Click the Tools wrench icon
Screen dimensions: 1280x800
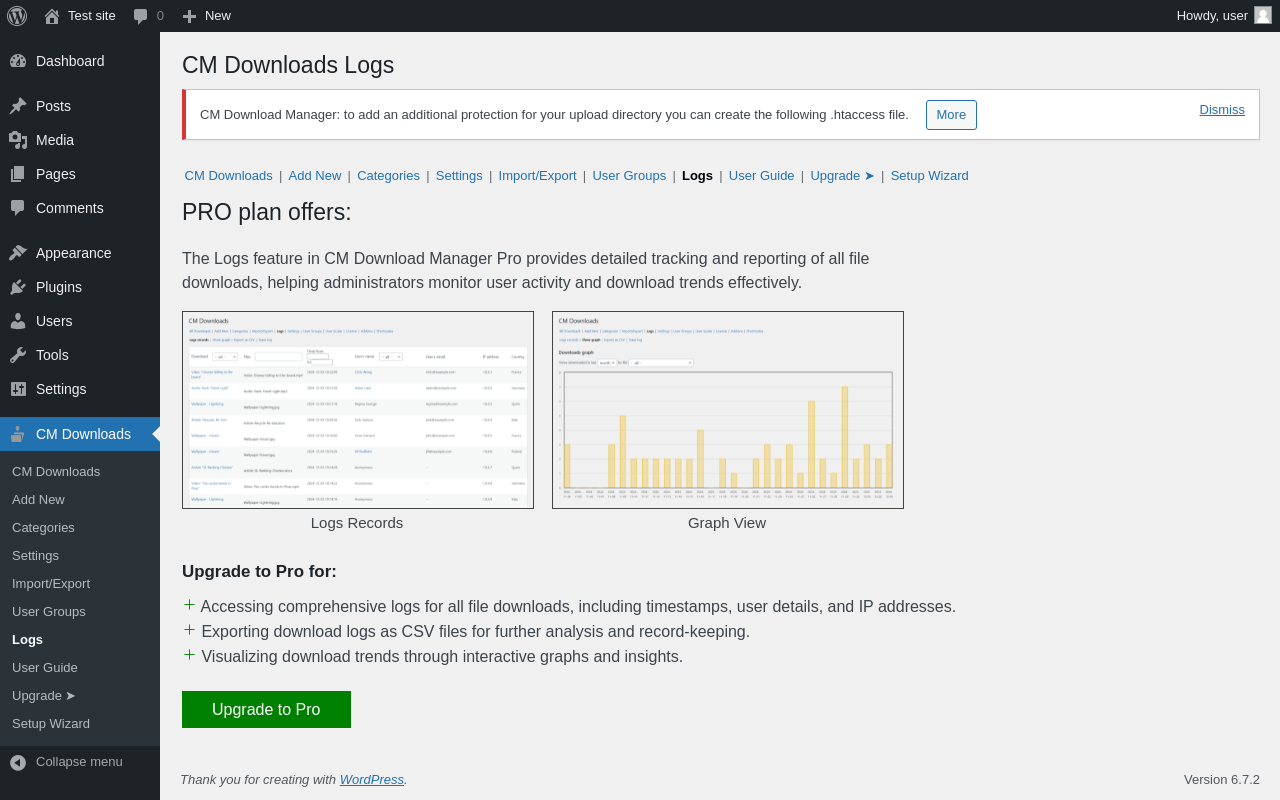18,355
